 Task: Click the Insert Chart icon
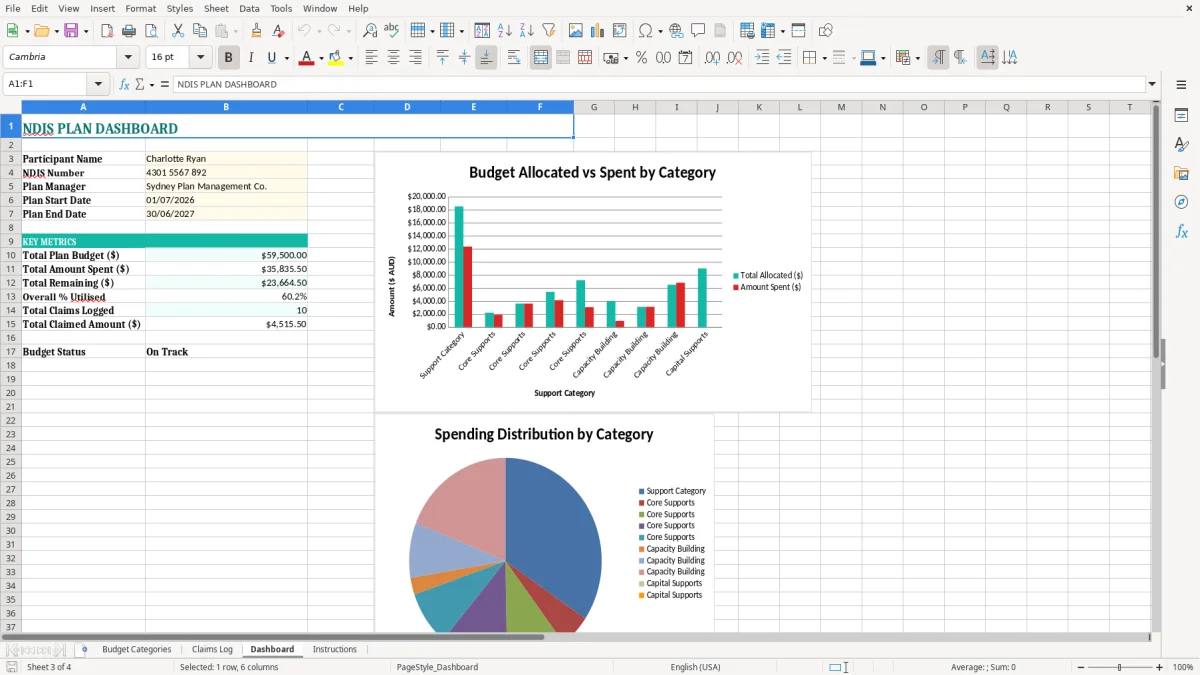coord(598,31)
